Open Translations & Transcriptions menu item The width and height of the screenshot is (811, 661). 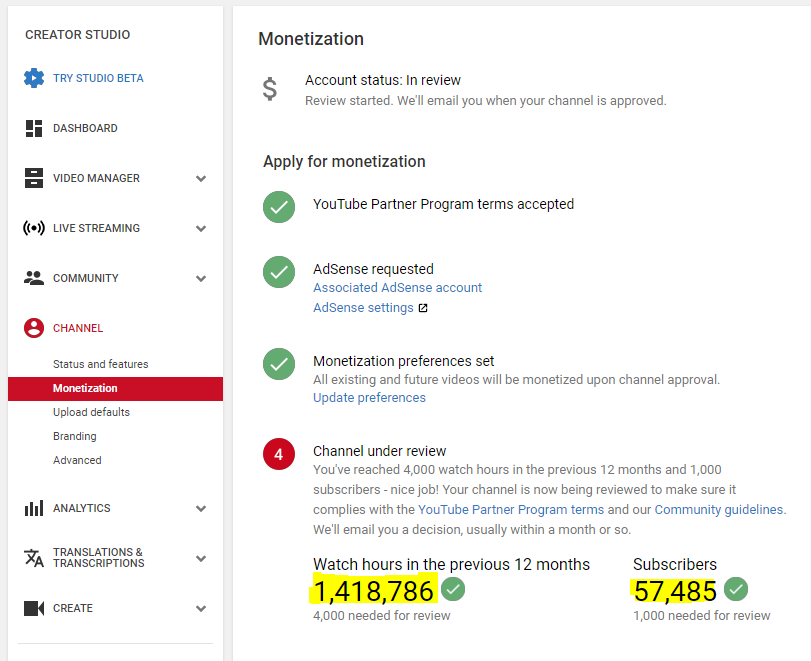tap(99, 558)
